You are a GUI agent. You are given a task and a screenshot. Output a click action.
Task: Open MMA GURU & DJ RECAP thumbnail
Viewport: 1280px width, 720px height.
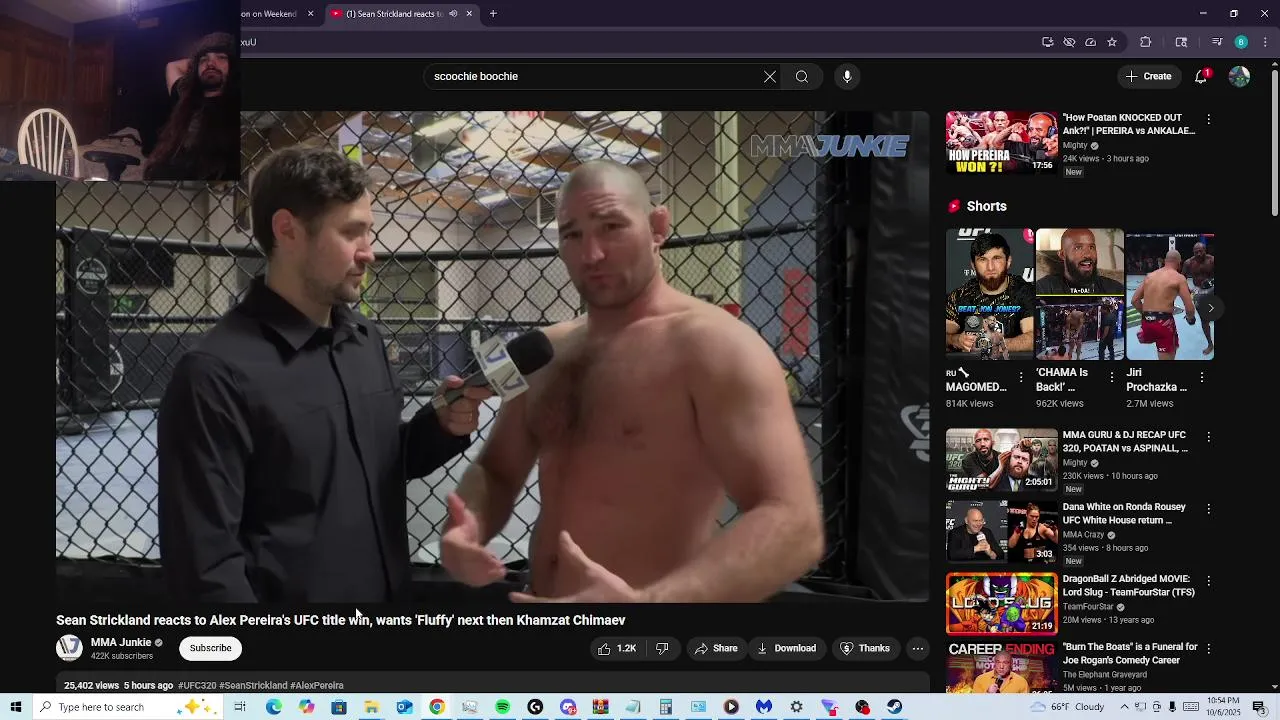[x=1001, y=460]
